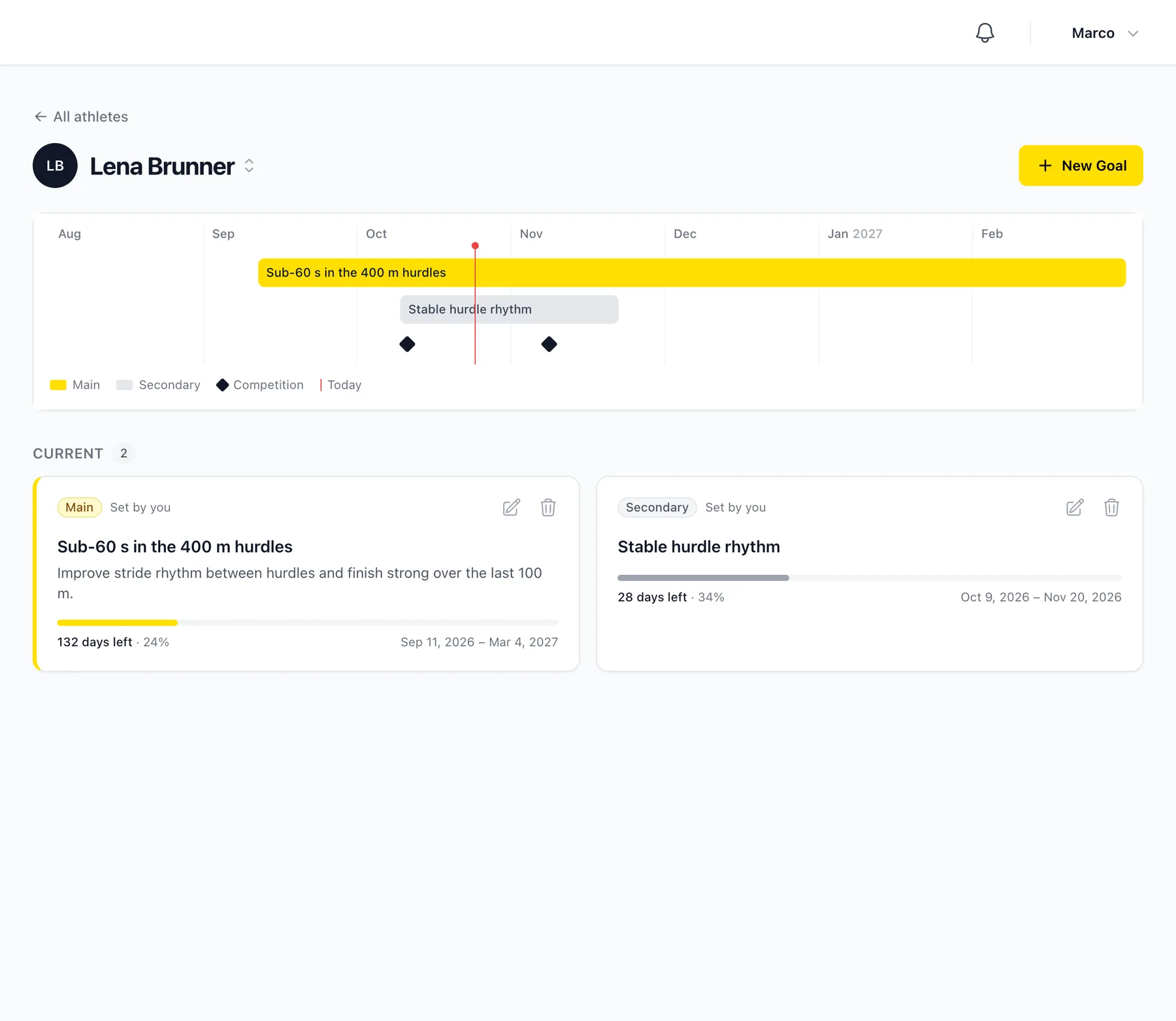Image resolution: width=1176 pixels, height=1021 pixels.
Task: Click the Secondary badge on the goal card
Action: (x=657, y=508)
